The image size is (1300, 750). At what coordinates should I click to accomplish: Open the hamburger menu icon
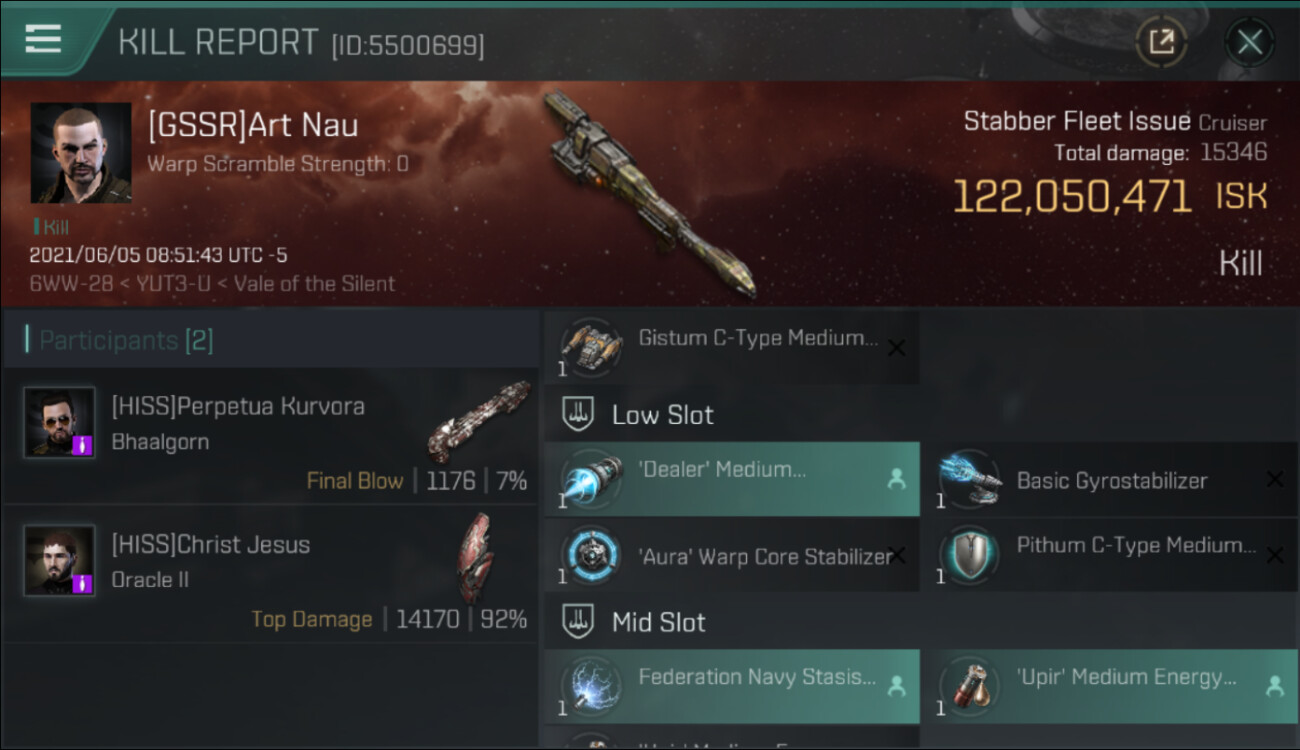43,39
